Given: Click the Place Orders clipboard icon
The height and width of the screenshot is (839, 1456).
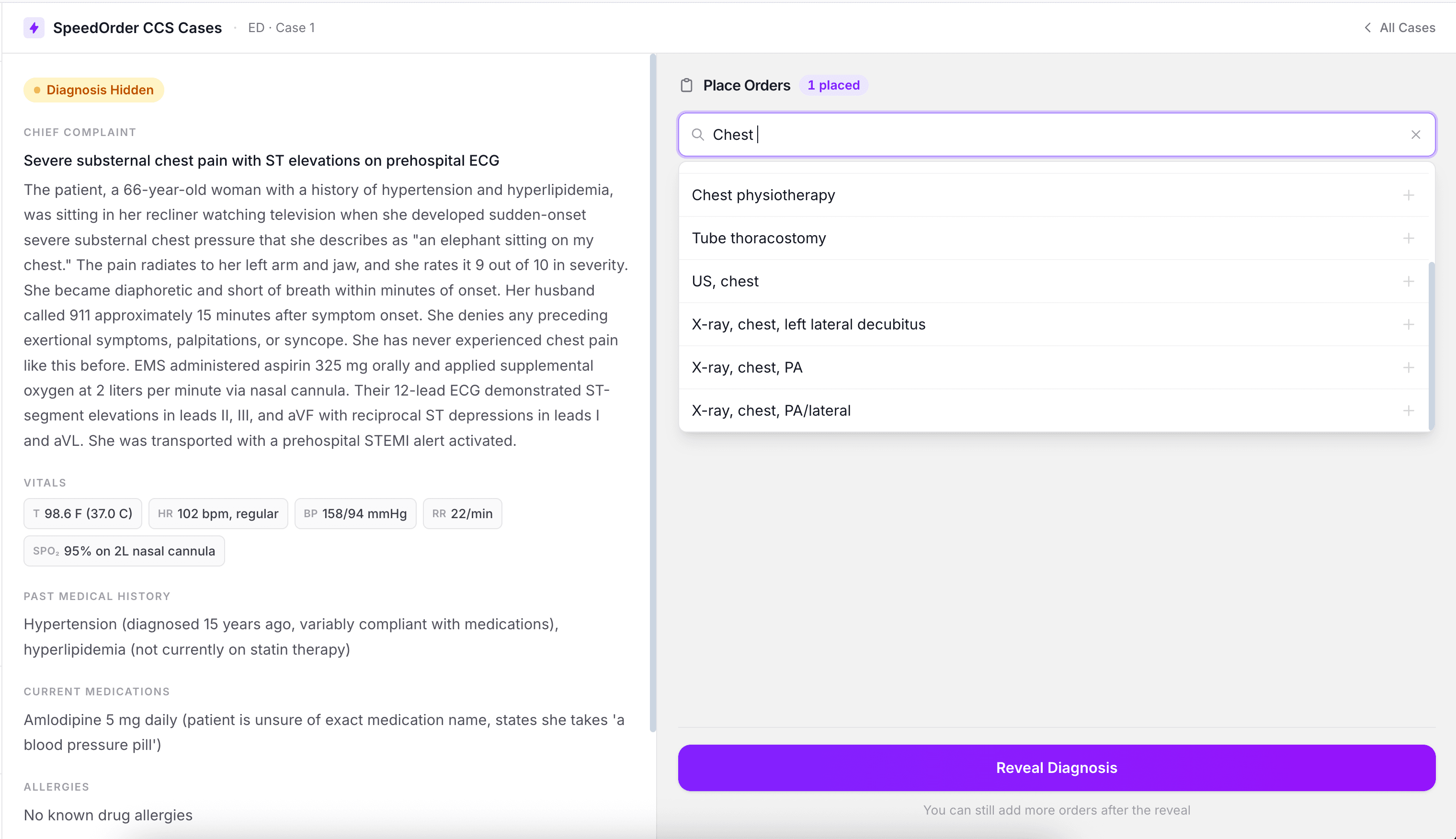Looking at the screenshot, I should (686, 85).
